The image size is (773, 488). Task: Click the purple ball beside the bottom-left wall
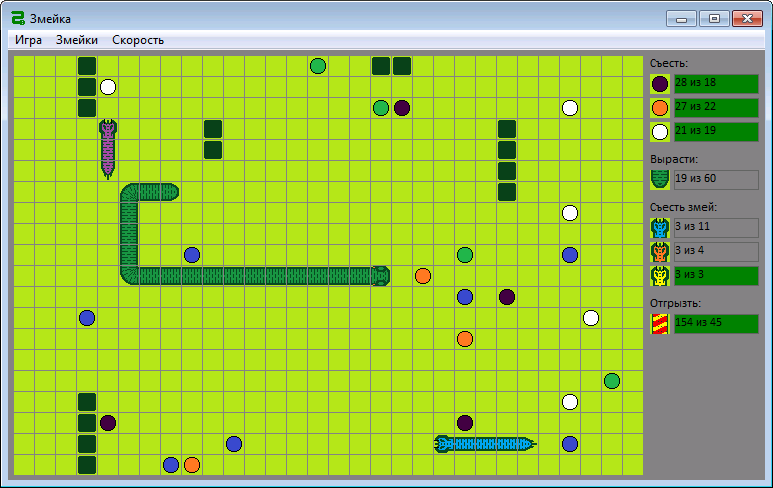coord(108,423)
